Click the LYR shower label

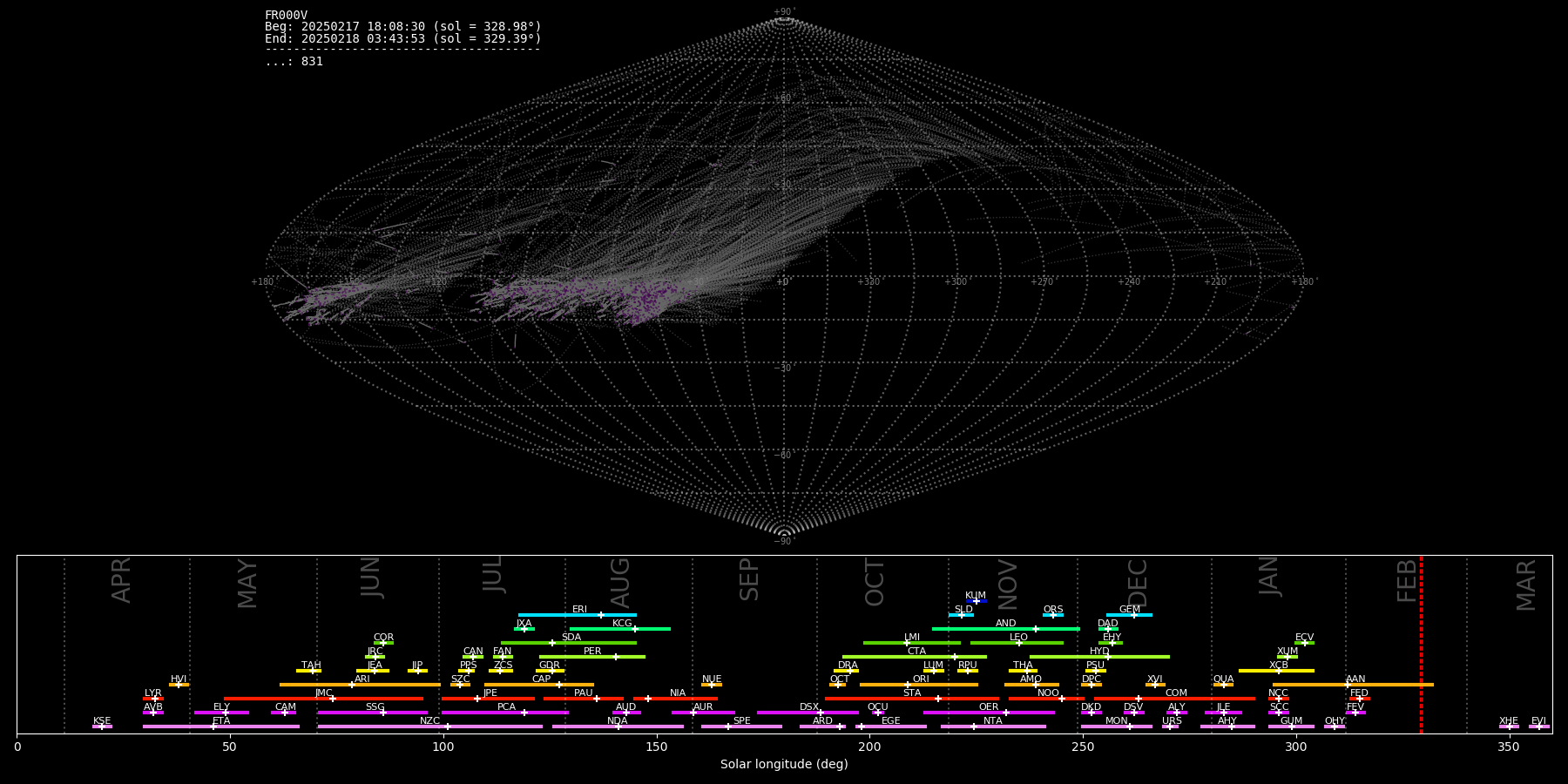click(x=153, y=693)
